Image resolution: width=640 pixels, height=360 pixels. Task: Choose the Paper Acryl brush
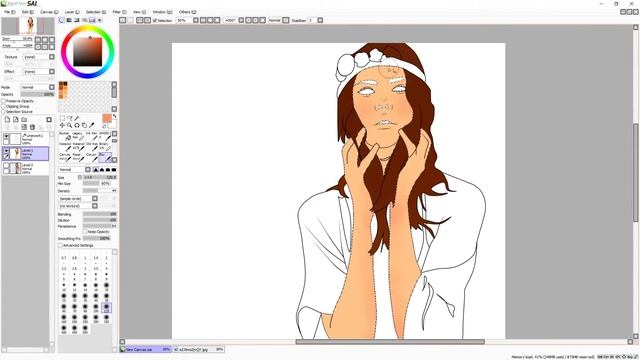pos(78,158)
